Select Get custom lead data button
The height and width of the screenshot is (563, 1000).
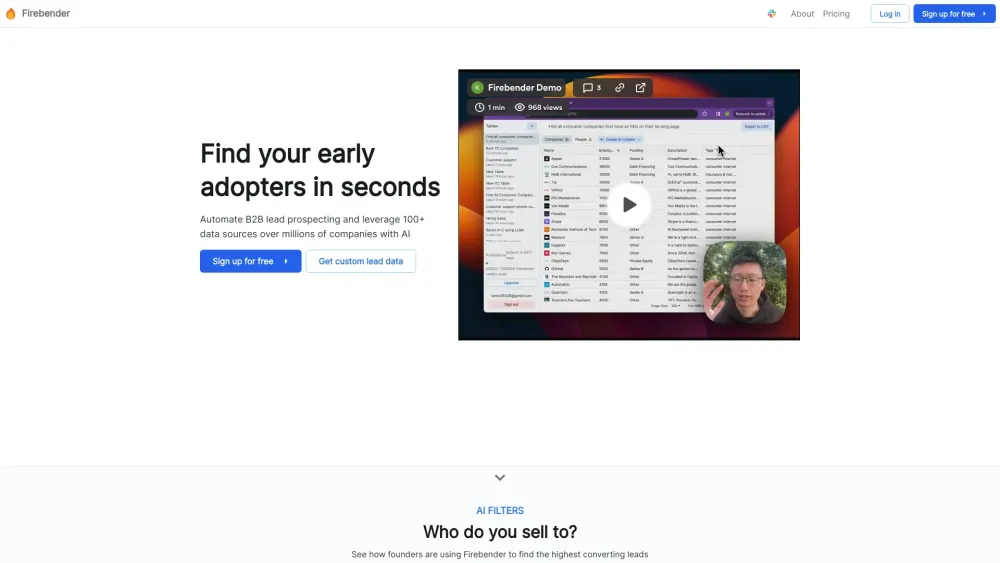(360, 261)
